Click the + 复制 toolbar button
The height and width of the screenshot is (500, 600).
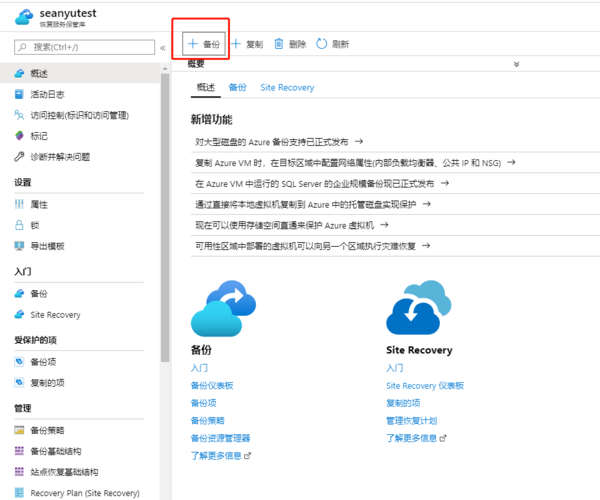click(x=247, y=44)
